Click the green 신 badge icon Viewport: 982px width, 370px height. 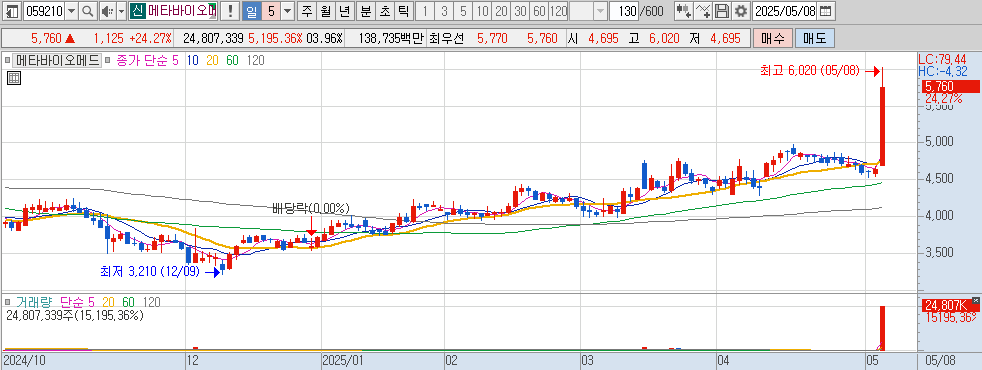coord(137,11)
